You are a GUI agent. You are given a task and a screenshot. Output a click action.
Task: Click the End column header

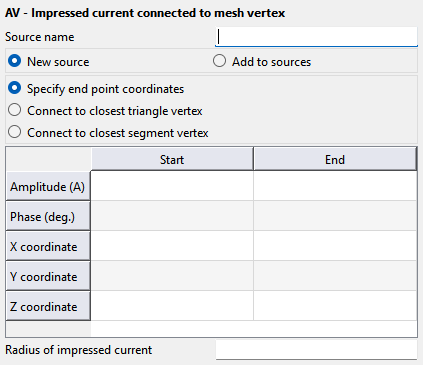pyautogui.click(x=335, y=159)
